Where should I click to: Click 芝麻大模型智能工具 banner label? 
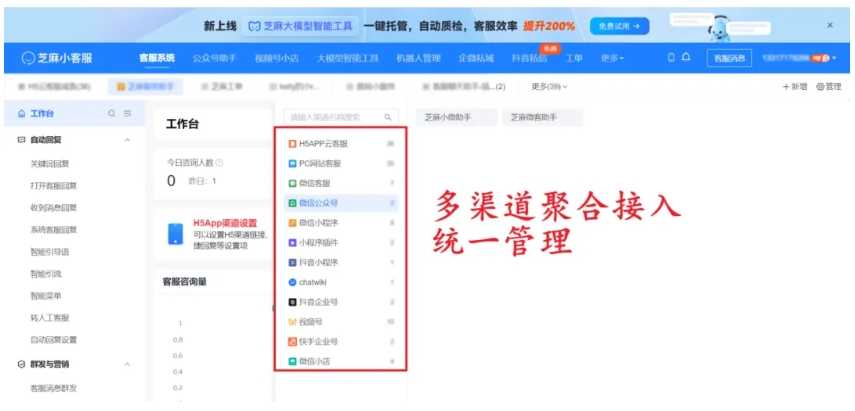pyautogui.click(x=301, y=26)
